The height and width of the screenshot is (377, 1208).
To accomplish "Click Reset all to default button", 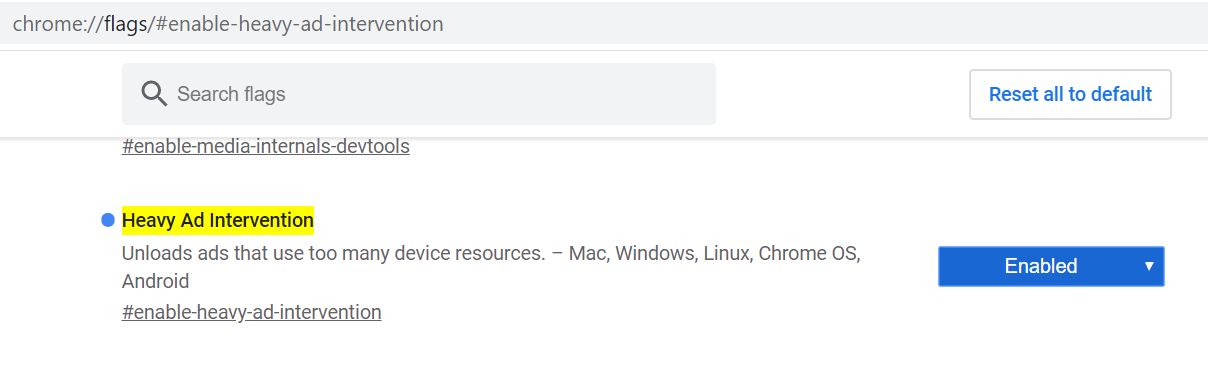I will click(x=1070, y=94).
